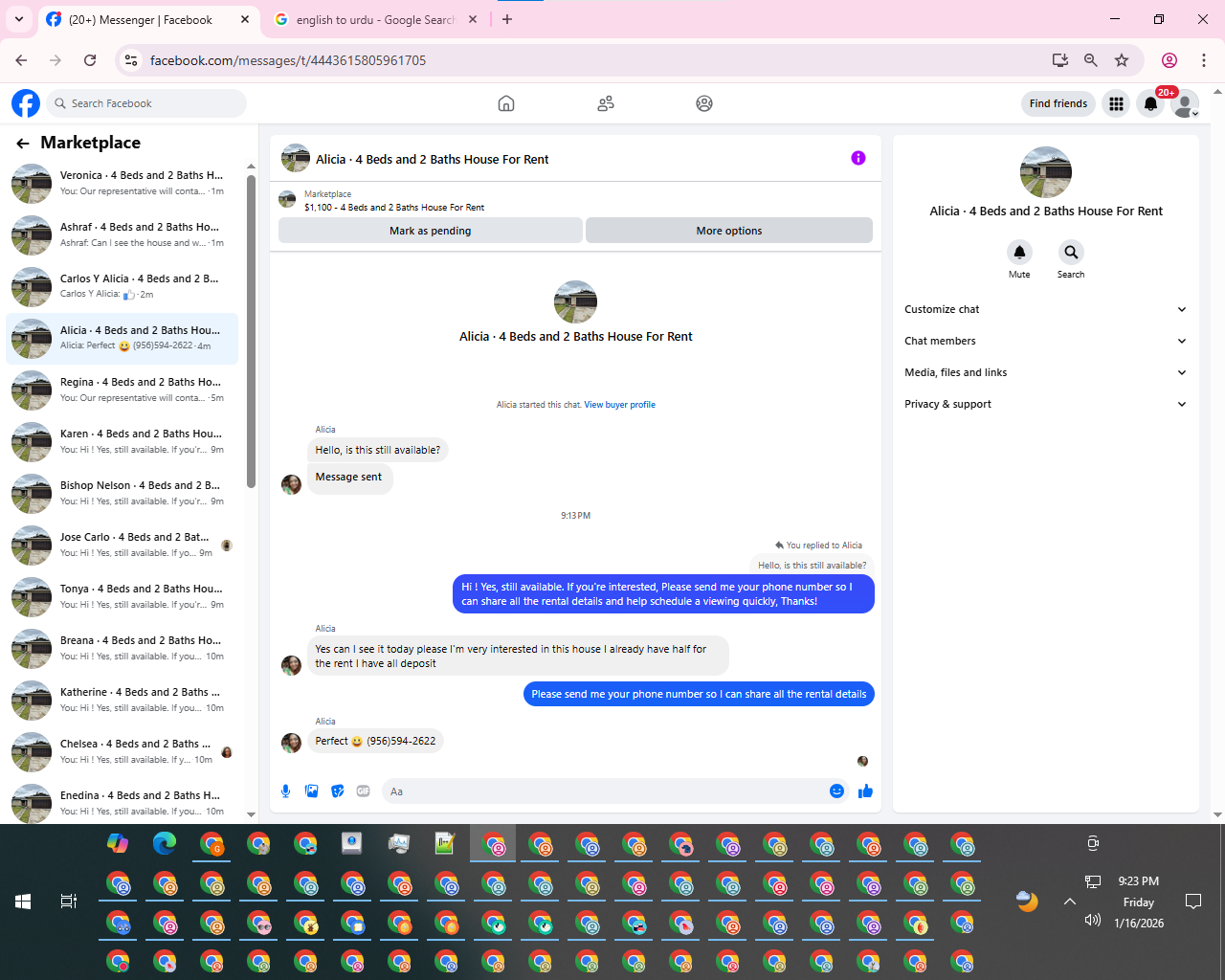Viewport: 1225px width, 980px height.
Task: Open Tonya's conversation
Action: point(122,597)
